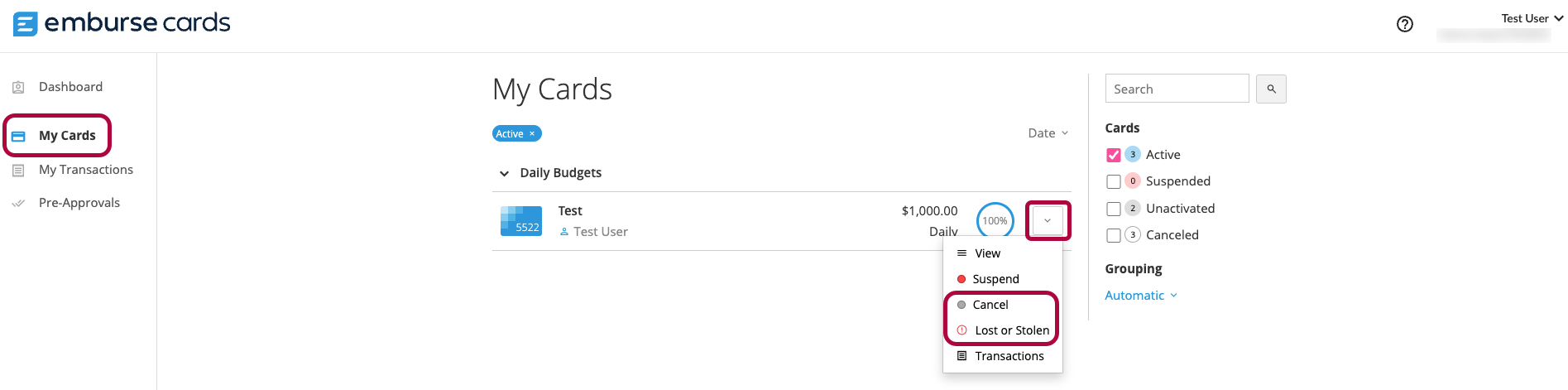Click the 100% budget progress circle

point(995,221)
